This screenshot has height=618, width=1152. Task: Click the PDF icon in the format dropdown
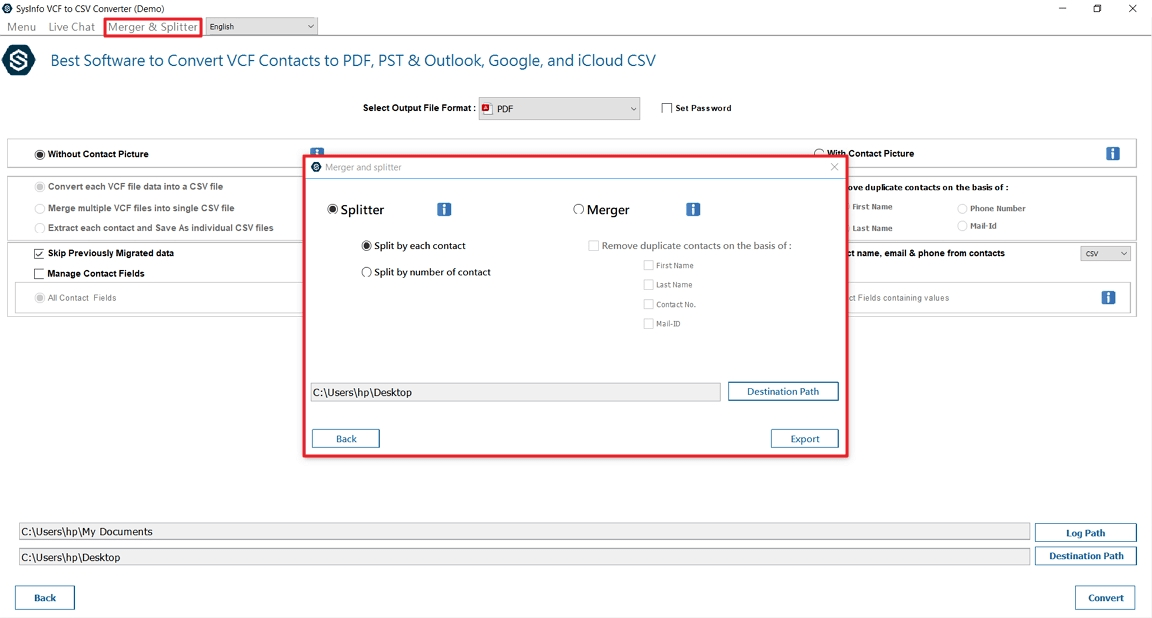pos(486,108)
